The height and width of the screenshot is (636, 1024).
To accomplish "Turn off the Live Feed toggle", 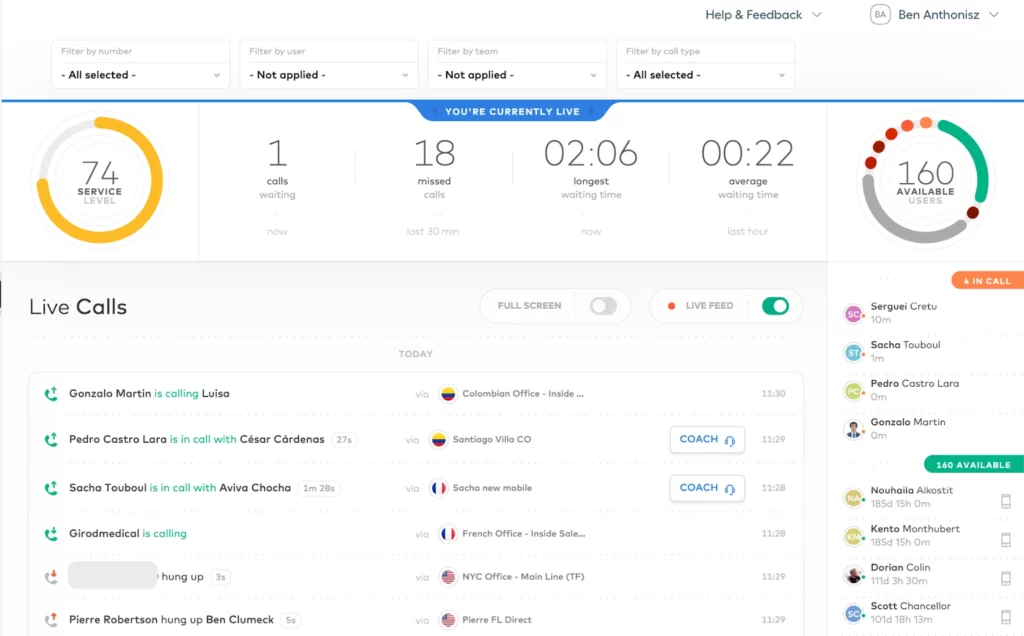I will click(x=775, y=306).
